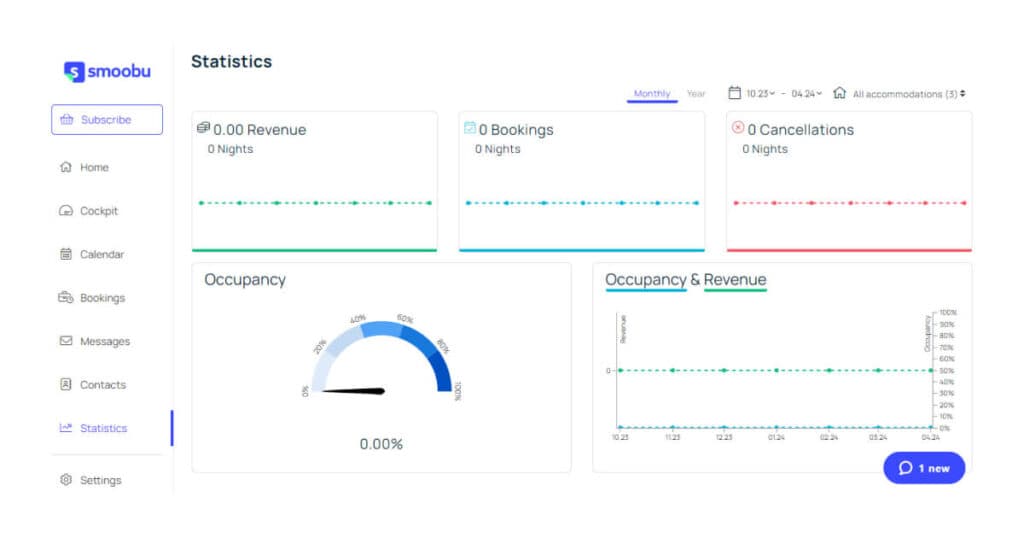Image resolution: width=1024 pixels, height=538 pixels.
Task: Switch view to Year
Action: click(x=696, y=94)
